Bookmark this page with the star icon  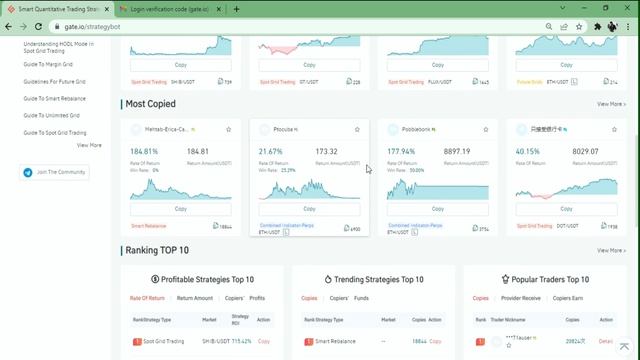point(579,27)
